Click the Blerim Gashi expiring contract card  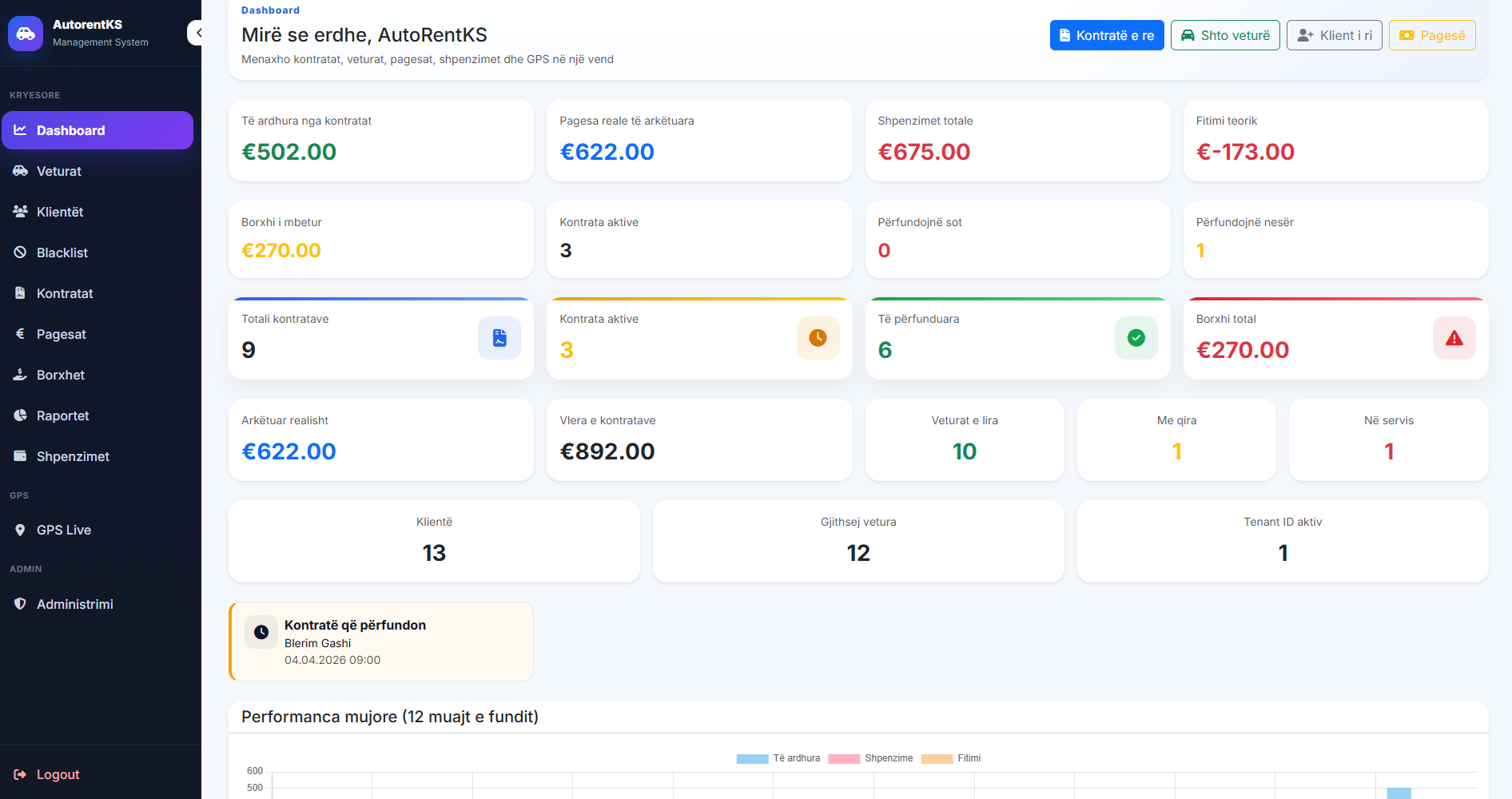[x=381, y=642]
